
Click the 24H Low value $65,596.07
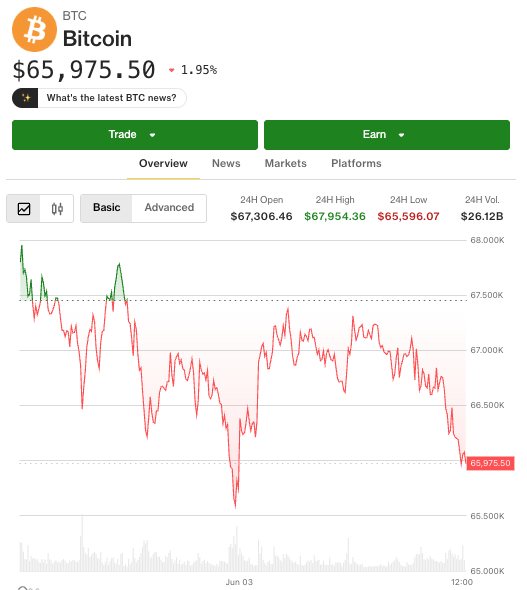[409, 216]
